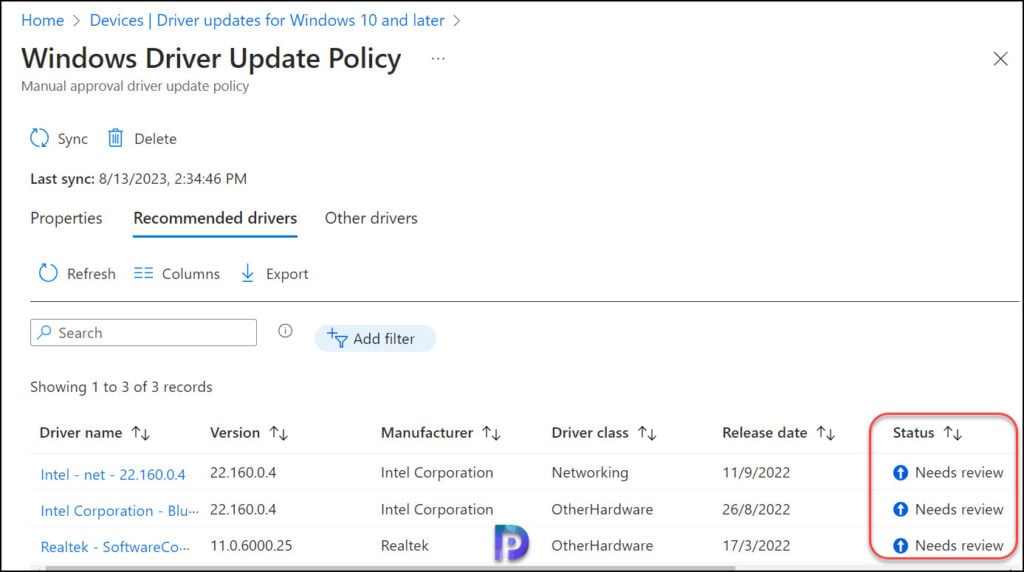Click the Refresh circular arrow icon
The height and width of the screenshot is (572, 1024).
(48, 273)
